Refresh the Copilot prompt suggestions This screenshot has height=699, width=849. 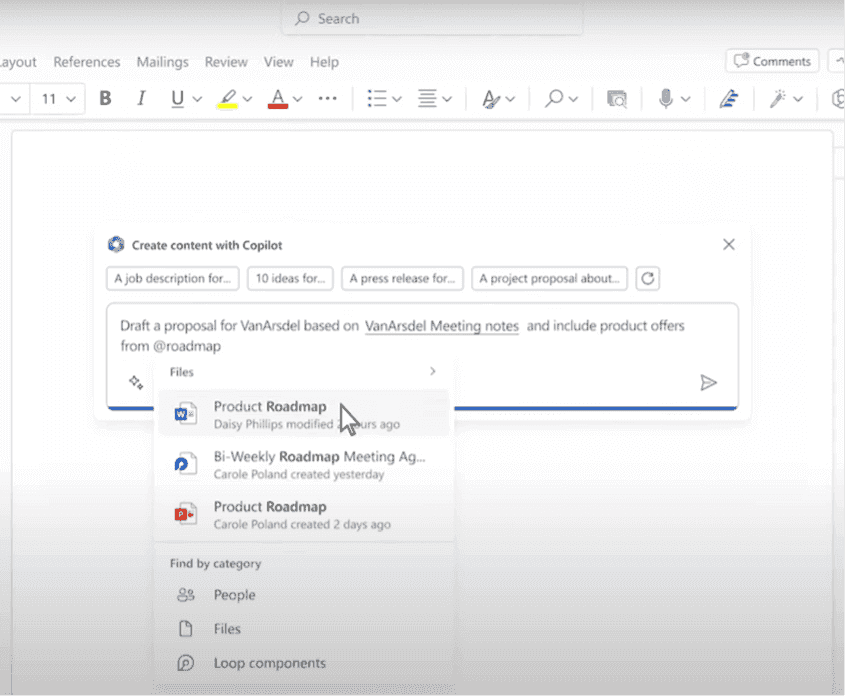tap(648, 278)
